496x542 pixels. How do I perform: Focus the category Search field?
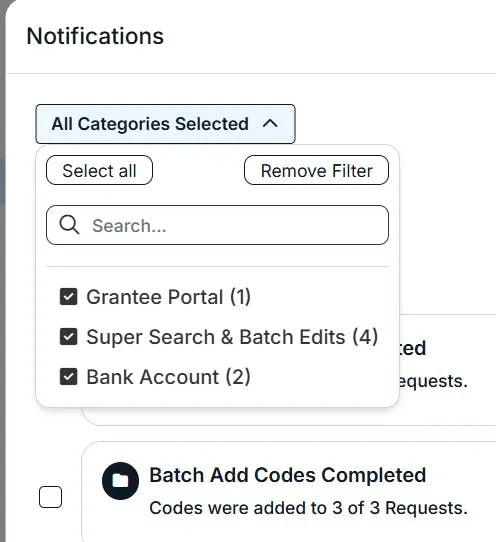(217, 225)
